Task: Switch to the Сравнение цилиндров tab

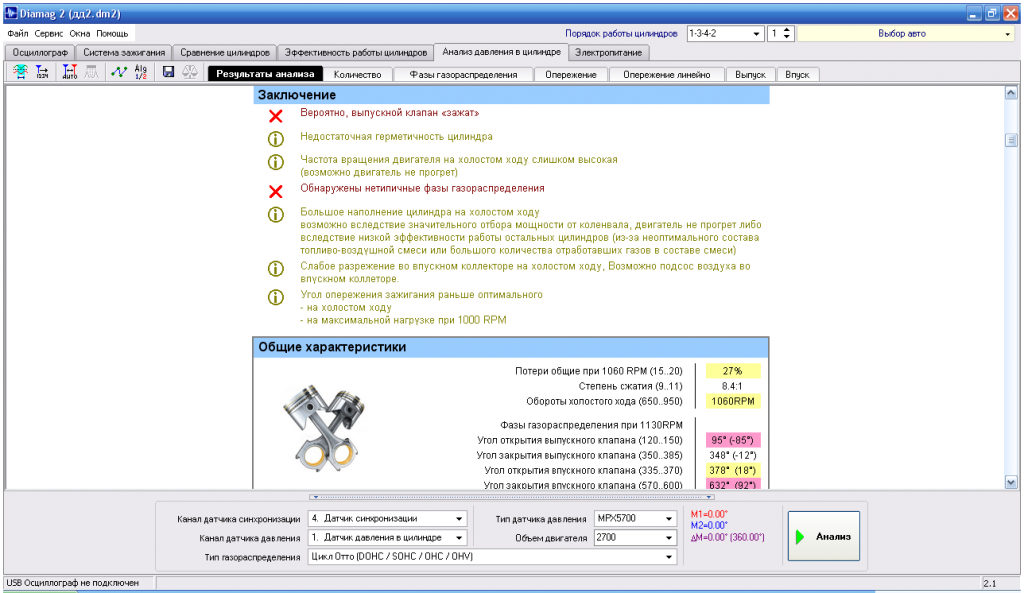Action: click(225, 52)
